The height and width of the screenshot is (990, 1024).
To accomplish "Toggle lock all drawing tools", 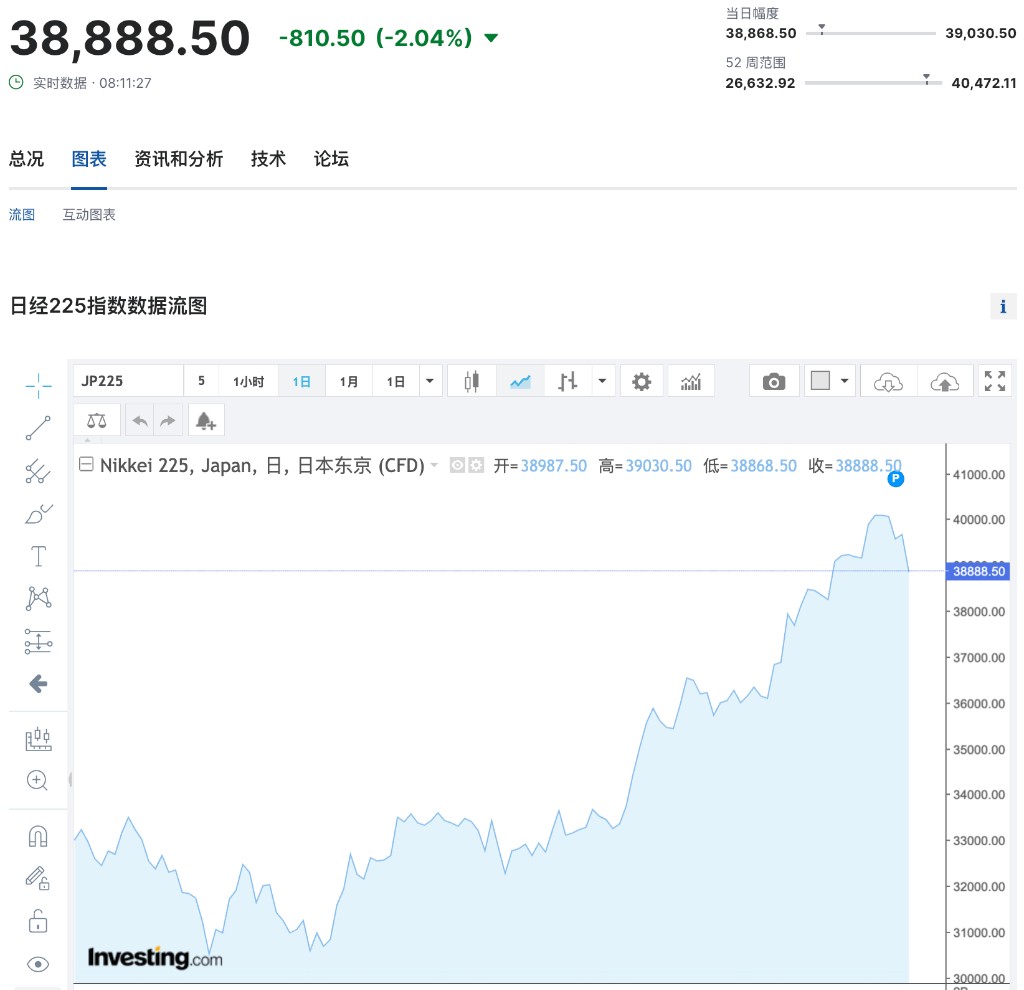I will tap(38, 921).
